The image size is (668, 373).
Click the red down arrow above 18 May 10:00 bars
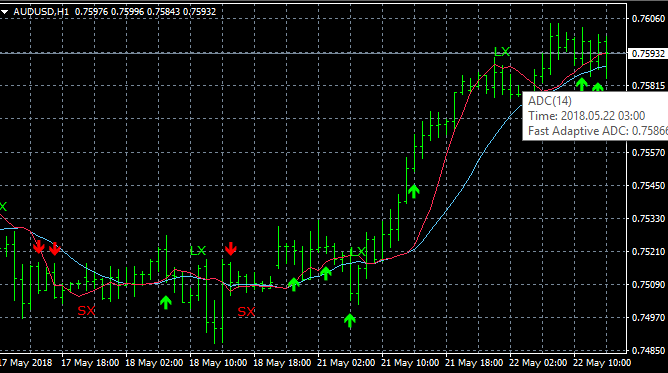pos(230,249)
